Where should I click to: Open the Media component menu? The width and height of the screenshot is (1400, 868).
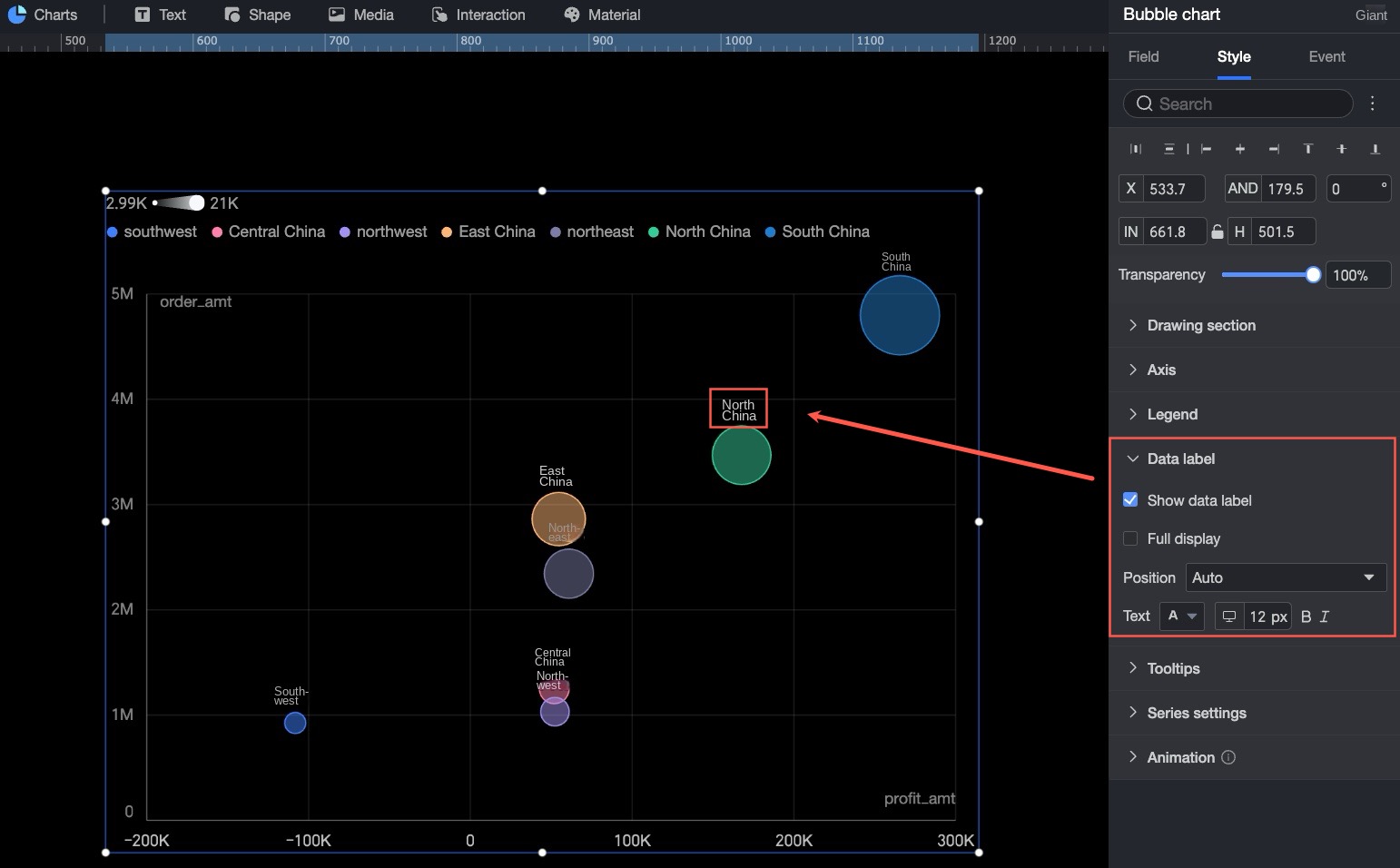click(x=361, y=15)
